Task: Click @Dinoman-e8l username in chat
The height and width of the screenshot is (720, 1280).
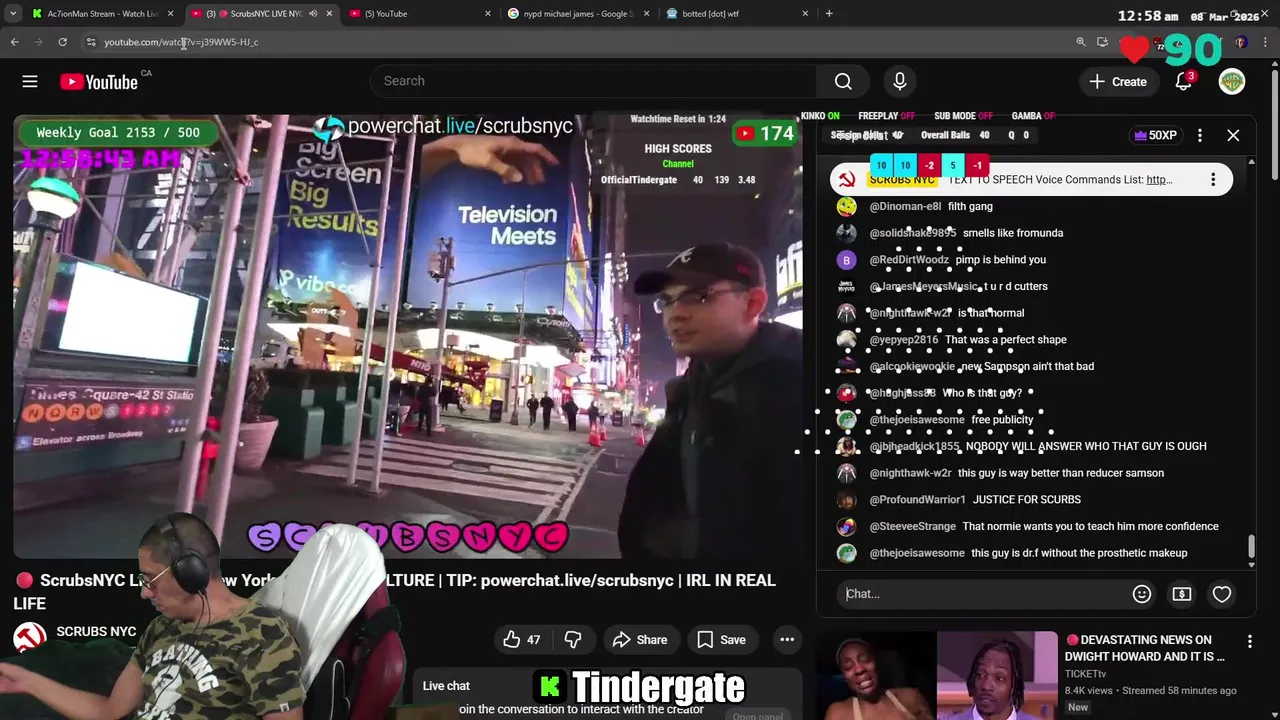Action: tap(905, 206)
